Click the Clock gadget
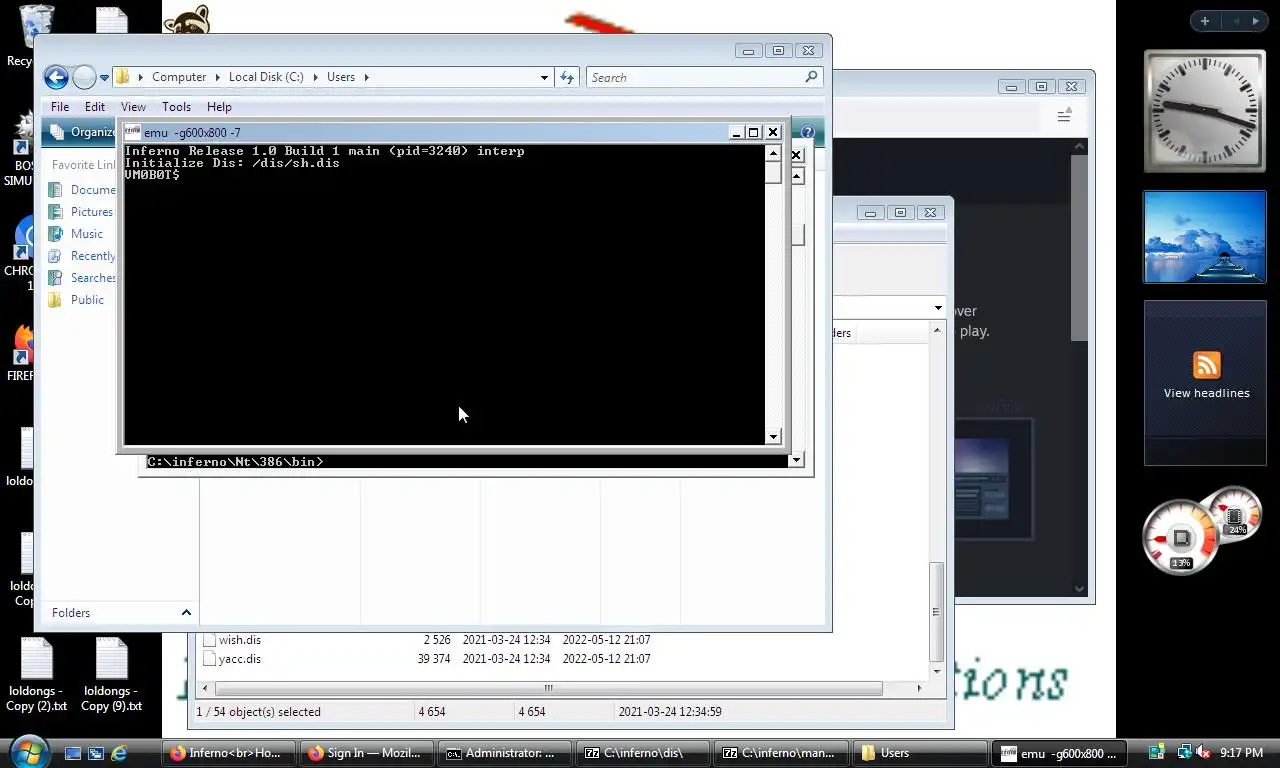Image resolution: width=1280 pixels, height=768 pixels. (1204, 110)
